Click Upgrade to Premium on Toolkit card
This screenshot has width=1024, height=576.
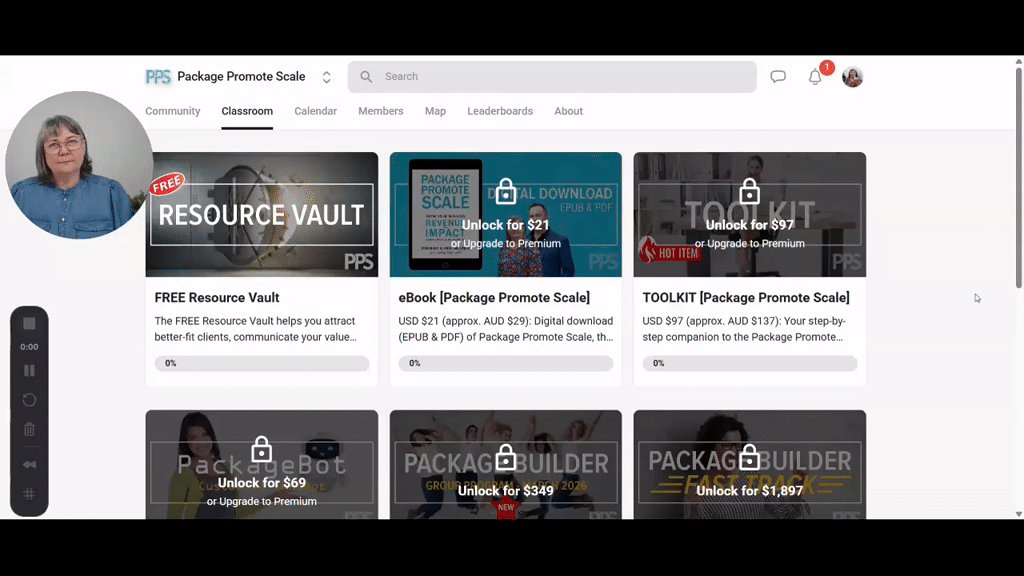(x=750, y=244)
